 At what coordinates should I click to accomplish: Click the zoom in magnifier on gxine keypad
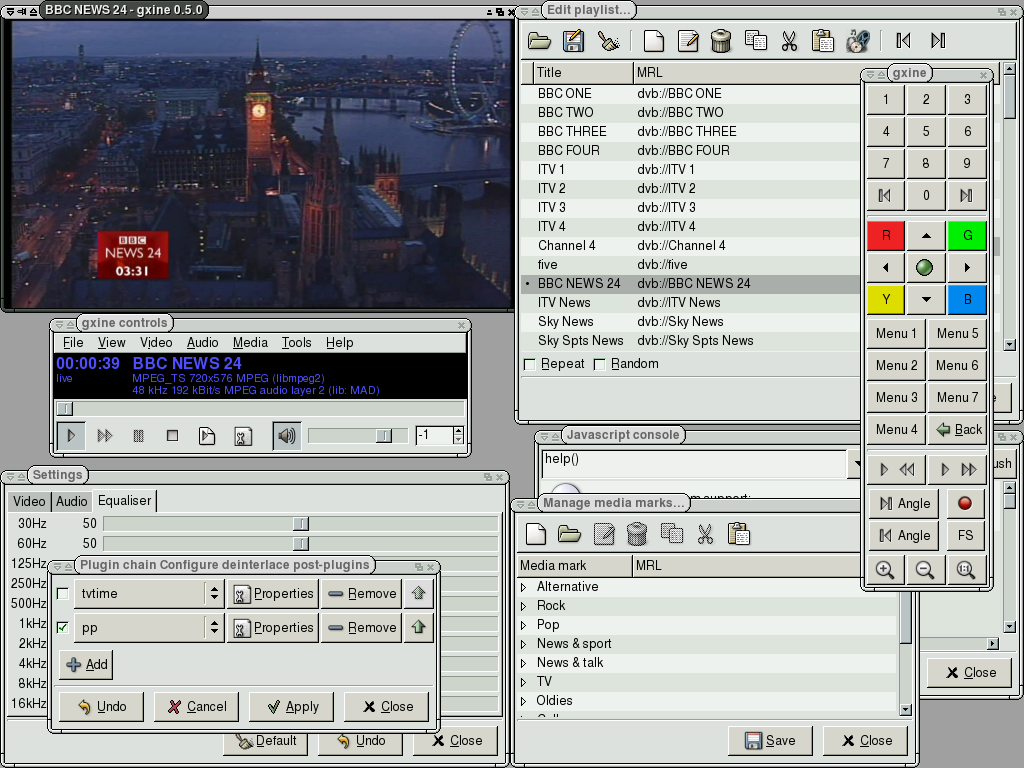pos(885,569)
